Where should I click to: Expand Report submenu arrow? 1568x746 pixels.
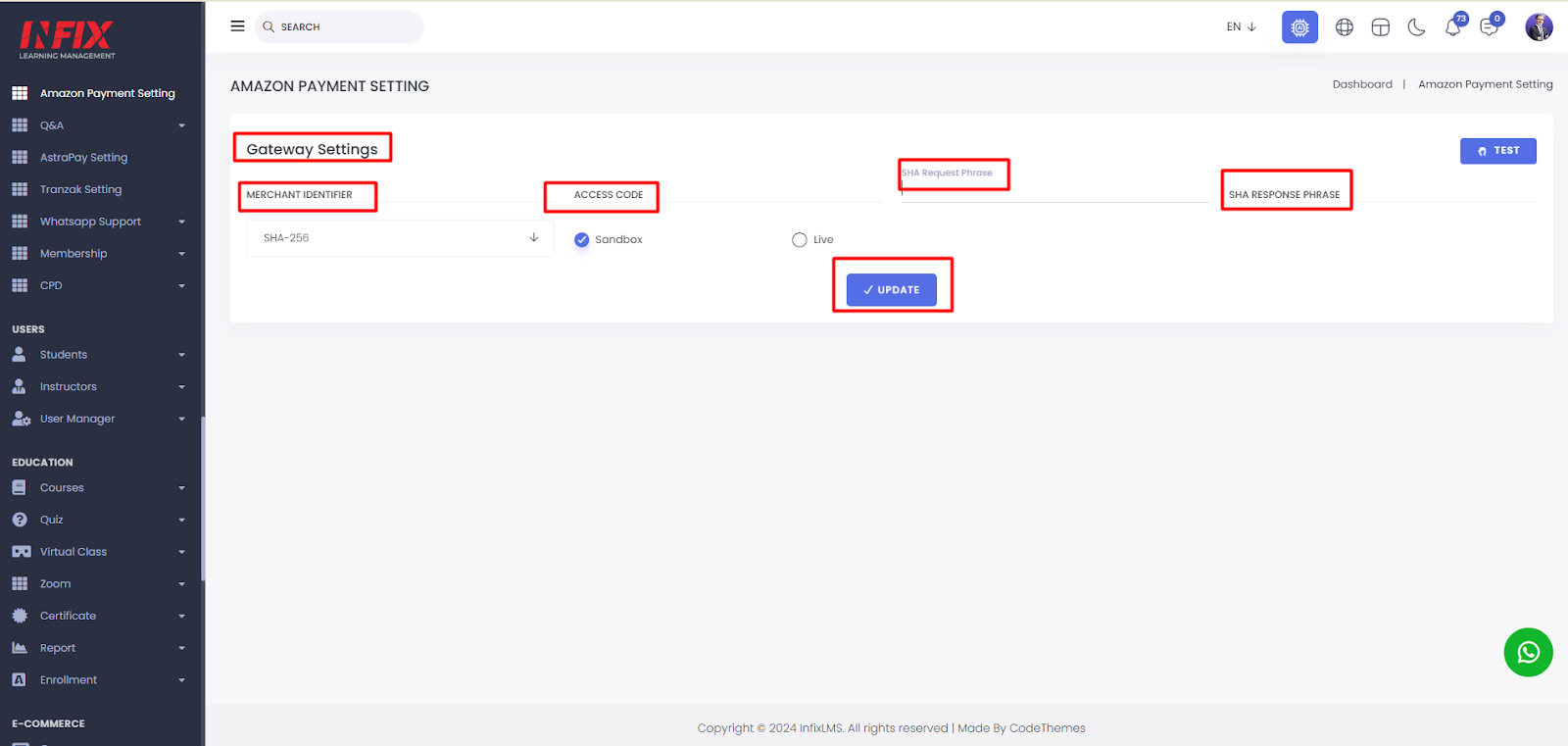coord(181,648)
